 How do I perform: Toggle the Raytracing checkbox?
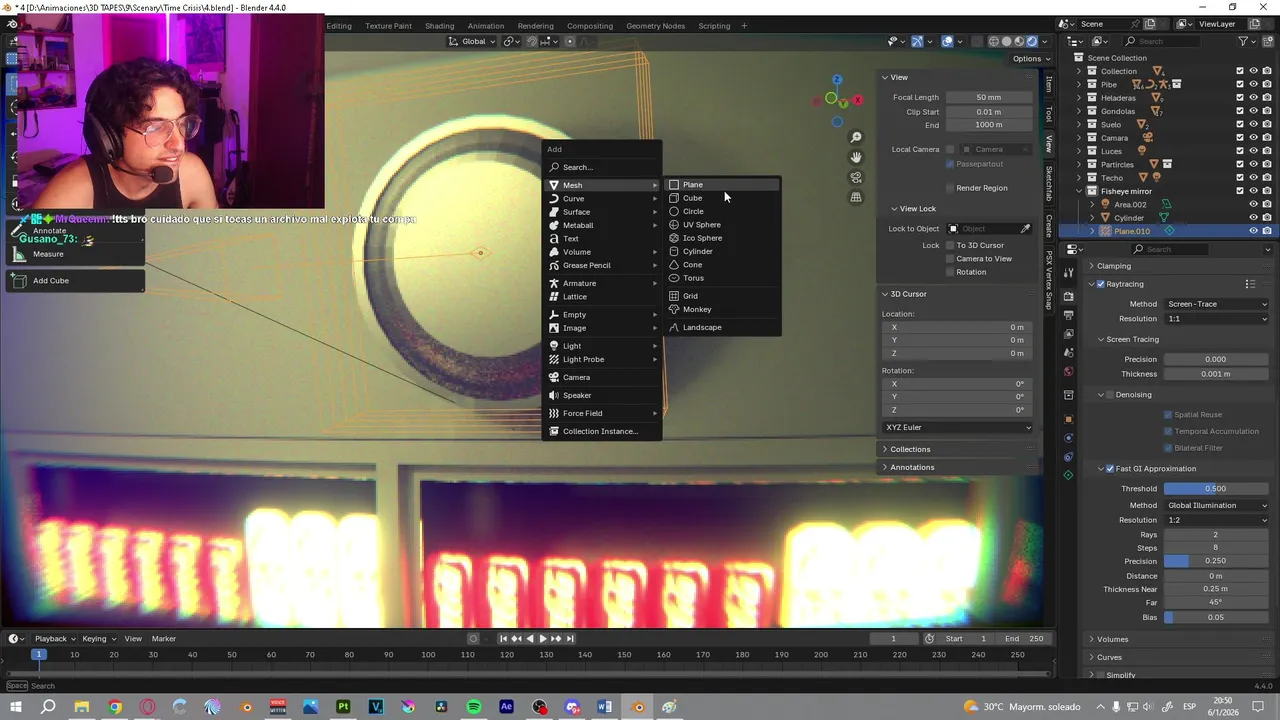(1101, 284)
